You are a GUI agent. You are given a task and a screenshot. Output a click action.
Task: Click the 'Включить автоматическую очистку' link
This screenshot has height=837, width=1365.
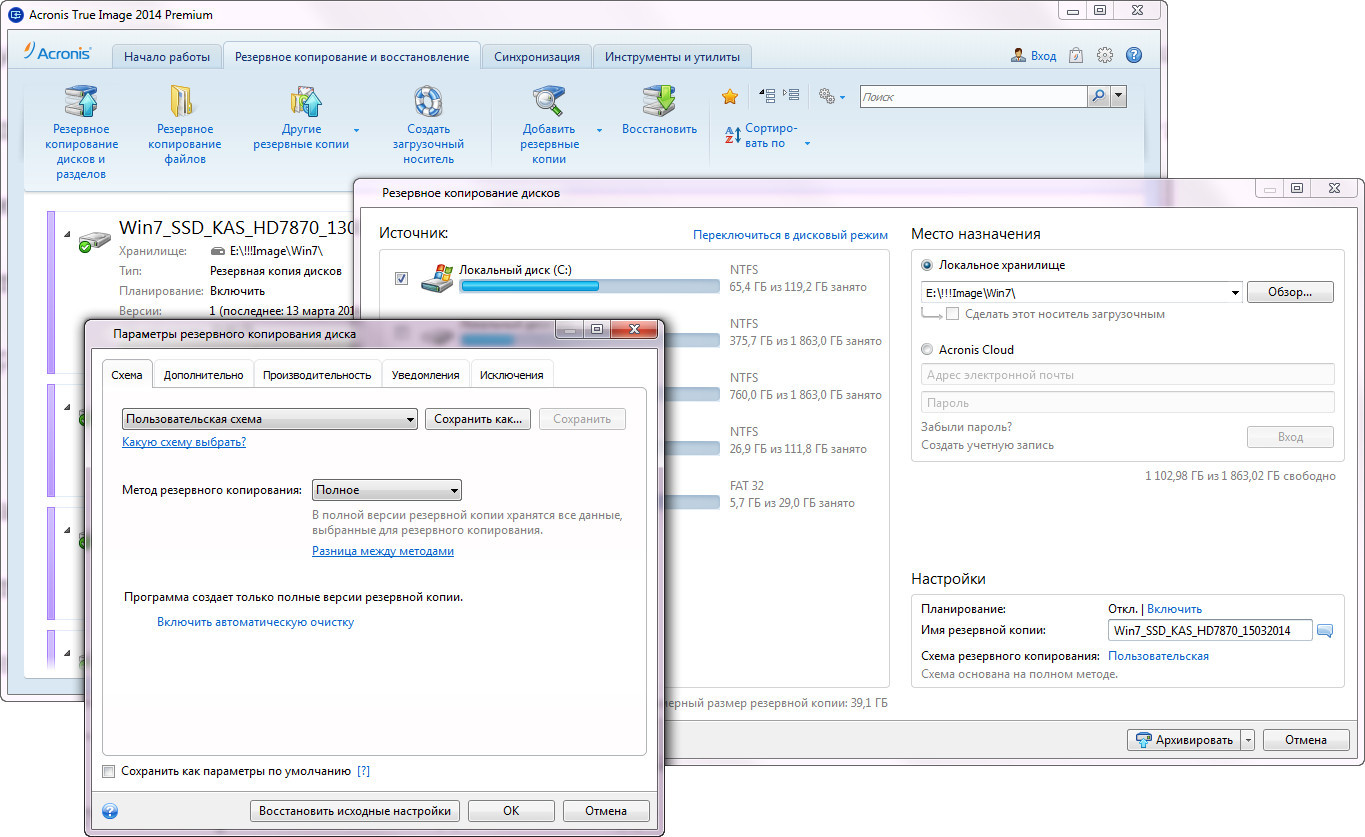coord(255,622)
